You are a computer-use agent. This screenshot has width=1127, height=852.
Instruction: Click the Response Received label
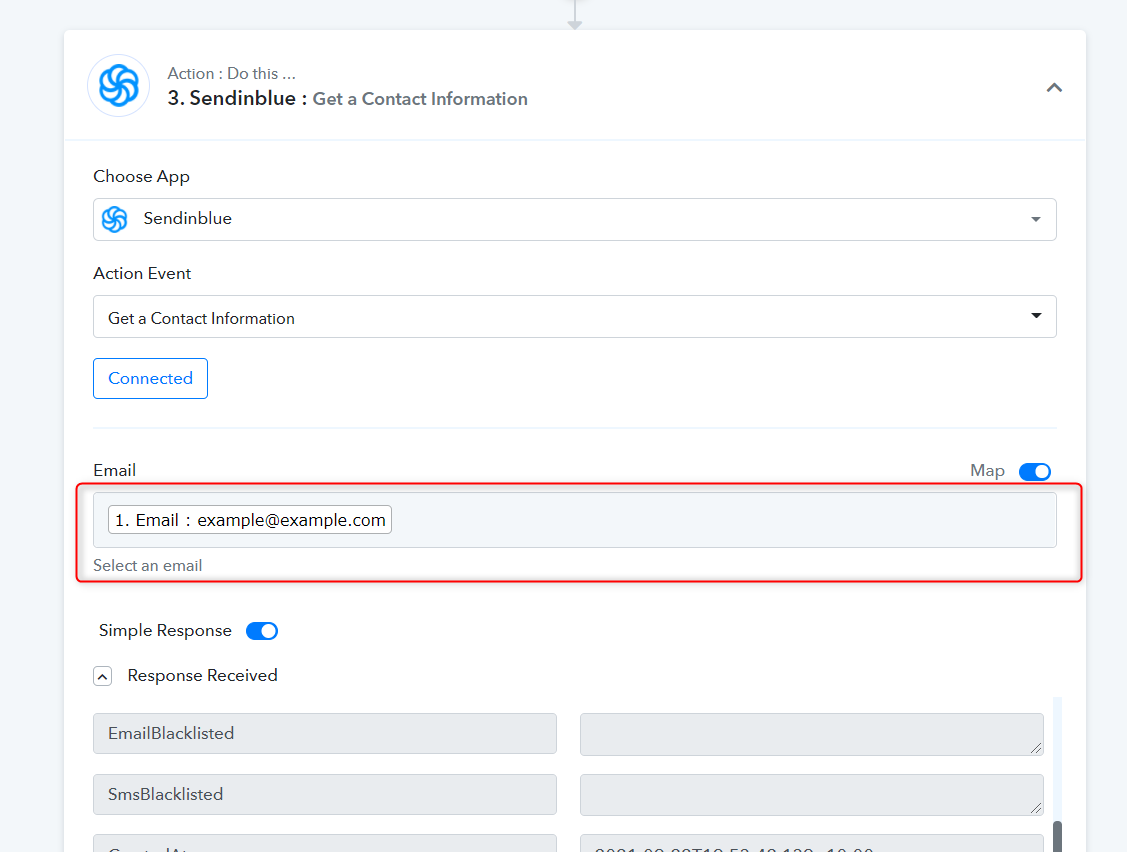(203, 676)
